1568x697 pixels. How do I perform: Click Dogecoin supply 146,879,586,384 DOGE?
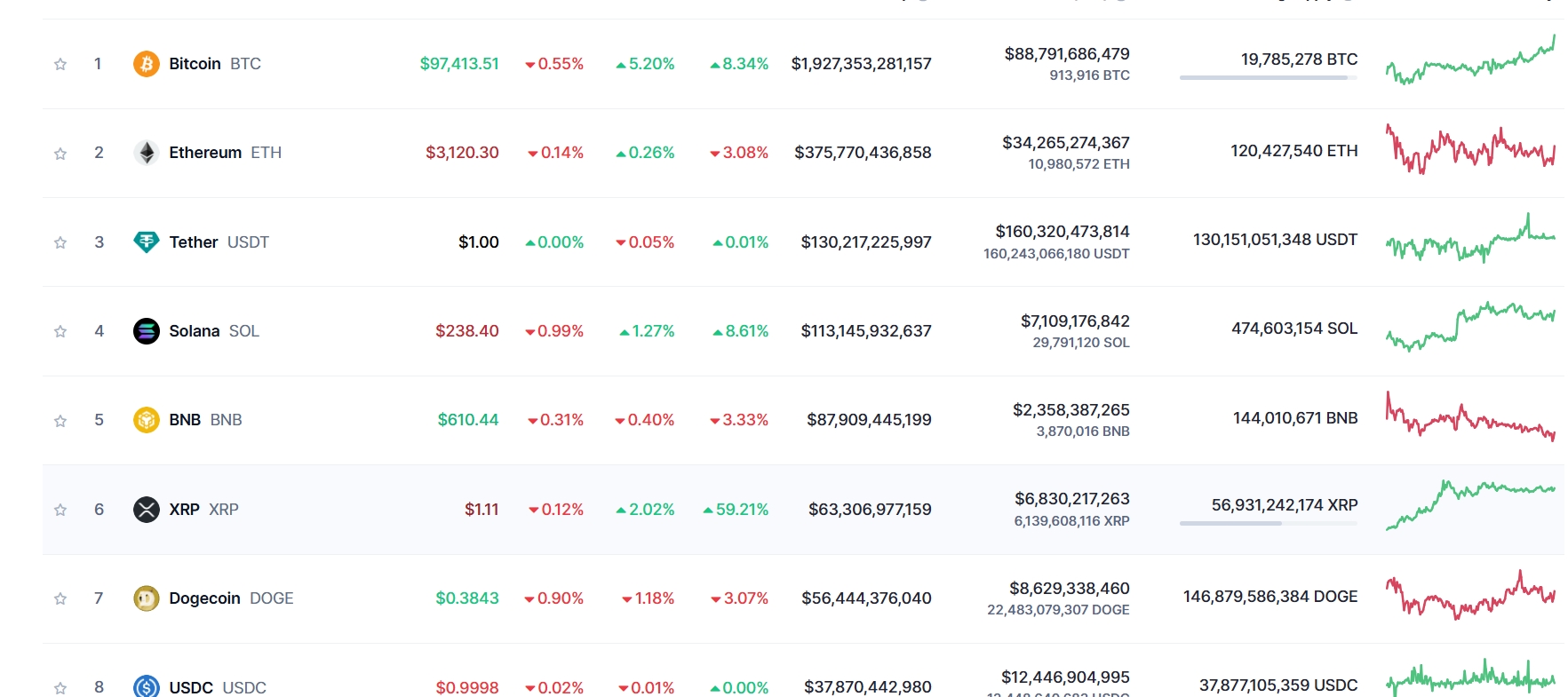(x=1270, y=597)
